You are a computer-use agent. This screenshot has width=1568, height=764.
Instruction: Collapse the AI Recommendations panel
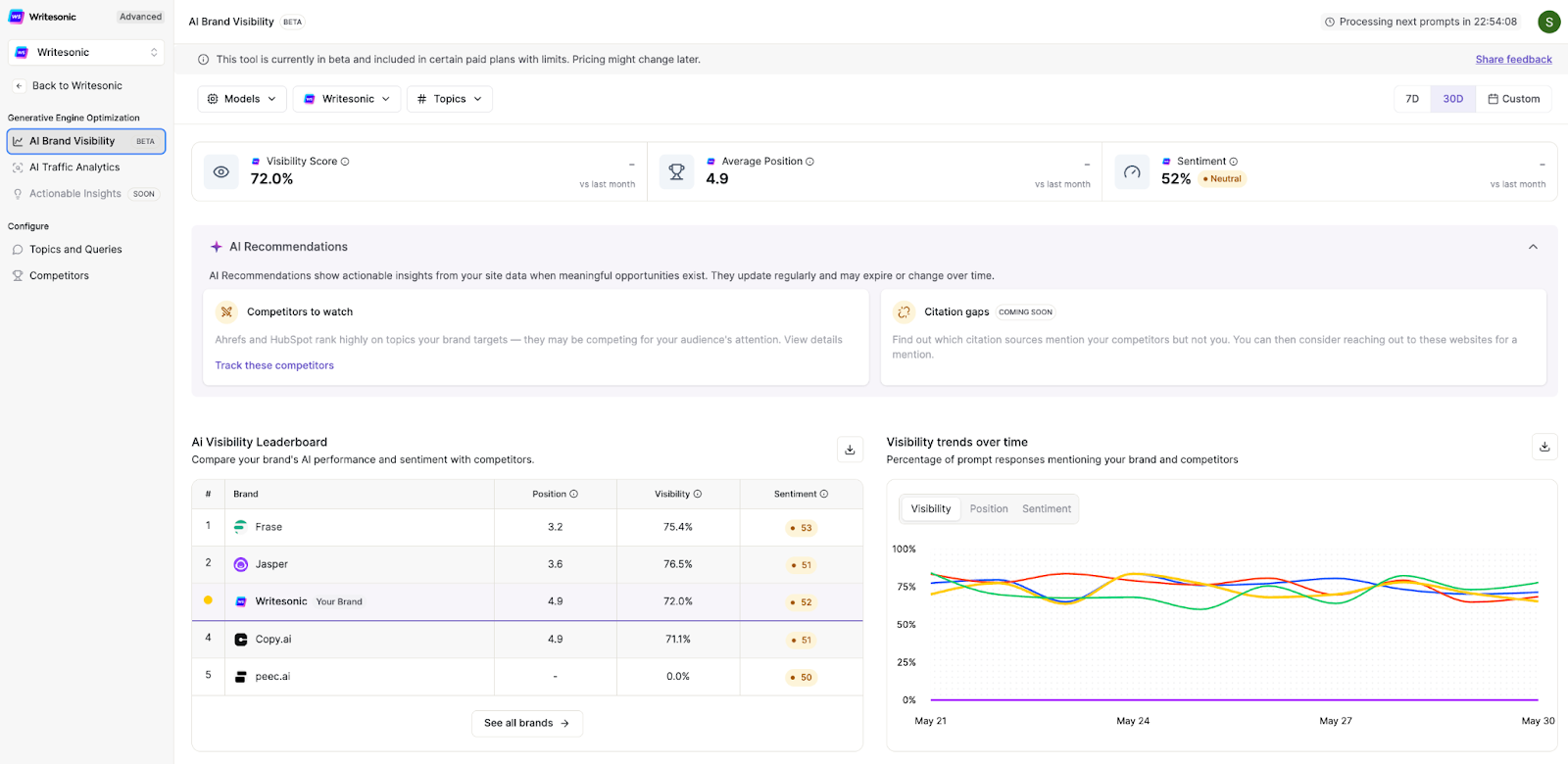point(1533,247)
